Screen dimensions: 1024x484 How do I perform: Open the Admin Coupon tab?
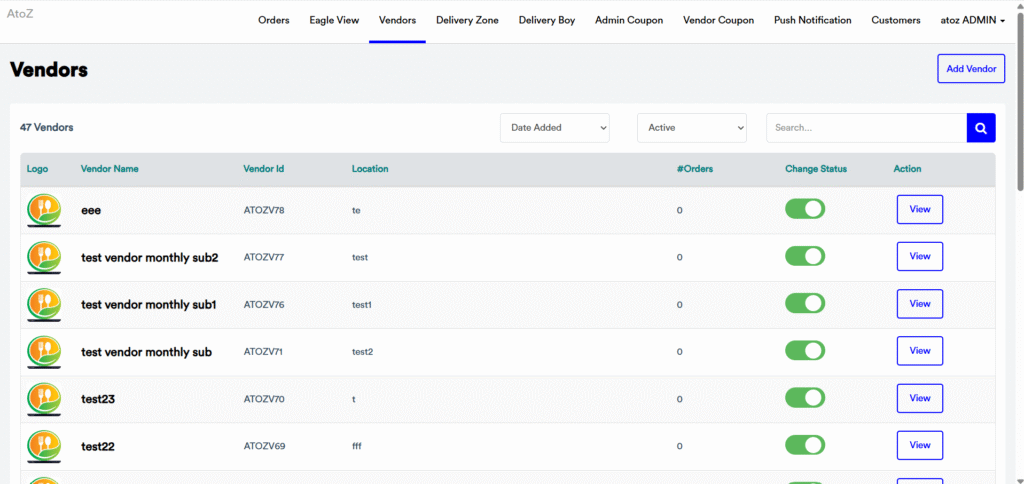[x=629, y=20]
